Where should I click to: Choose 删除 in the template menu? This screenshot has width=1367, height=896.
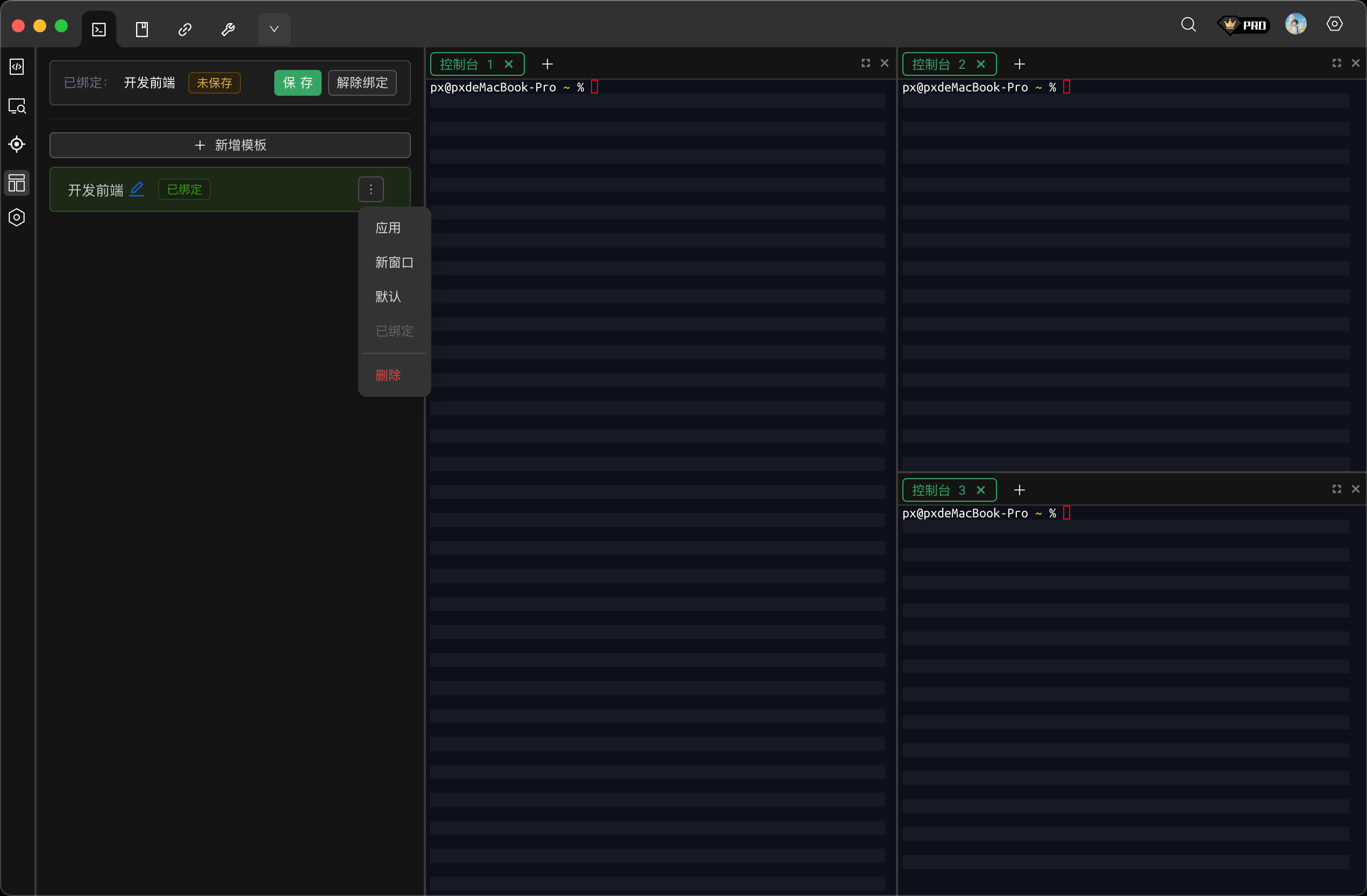pyautogui.click(x=388, y=375)
